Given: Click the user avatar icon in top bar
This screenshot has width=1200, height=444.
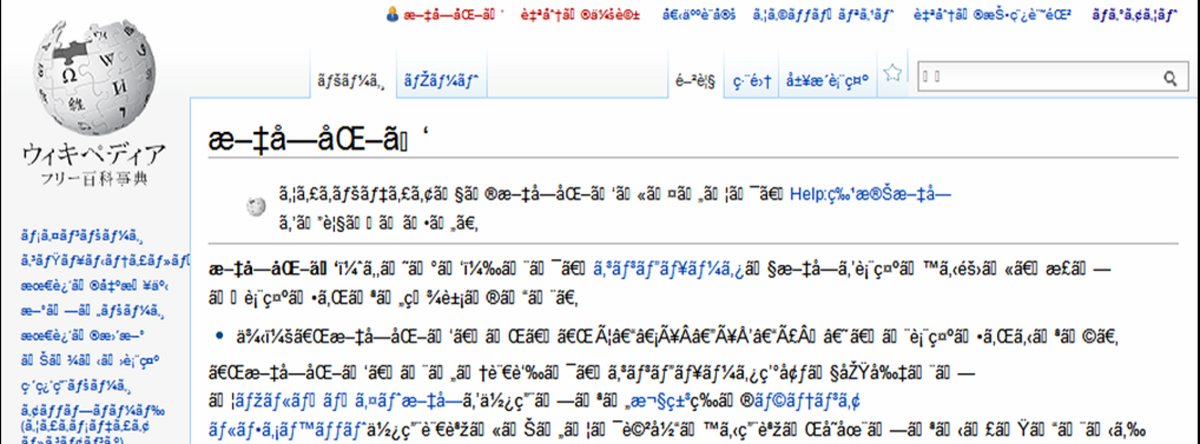Looking at the screenshot, I should click(392, 16).
